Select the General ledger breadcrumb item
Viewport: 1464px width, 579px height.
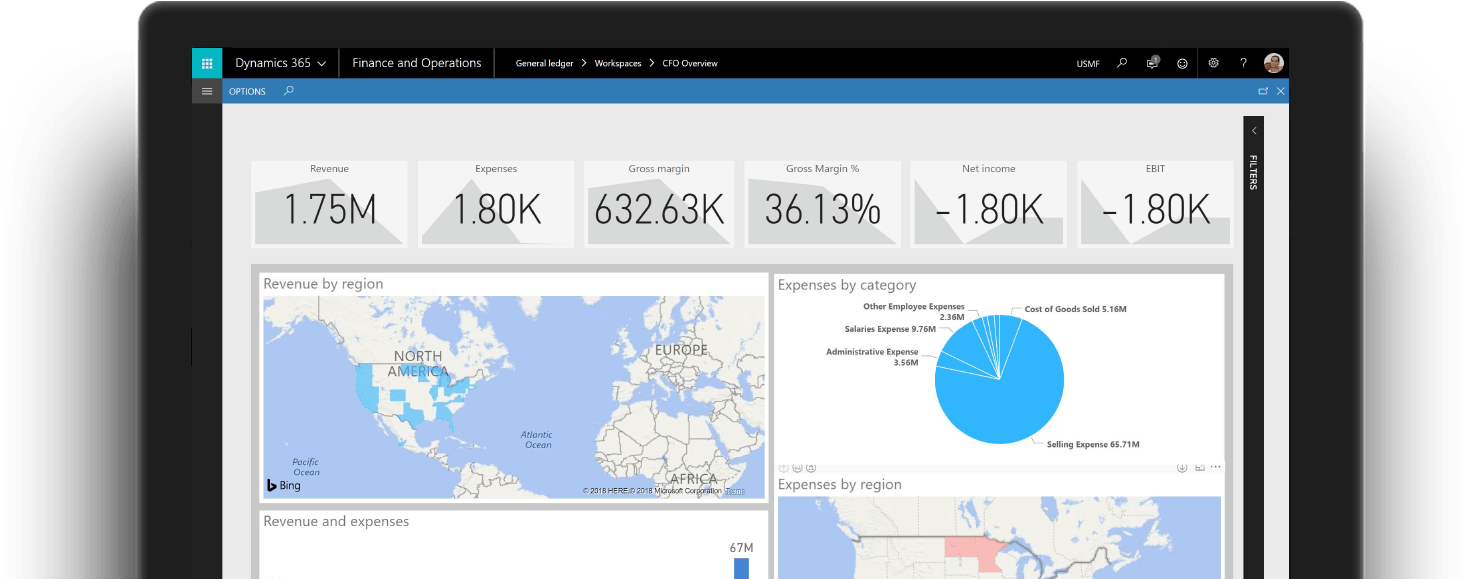click(543, 63)
